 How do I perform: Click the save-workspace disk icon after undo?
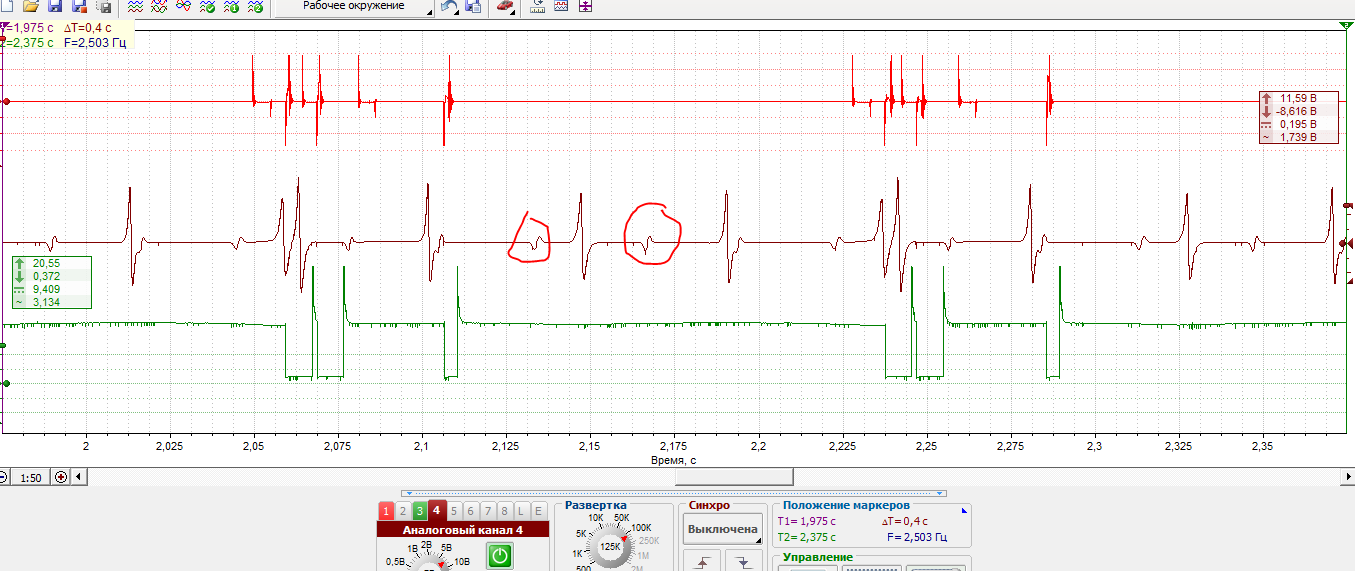pyautogui.click(x=473, y=6)
